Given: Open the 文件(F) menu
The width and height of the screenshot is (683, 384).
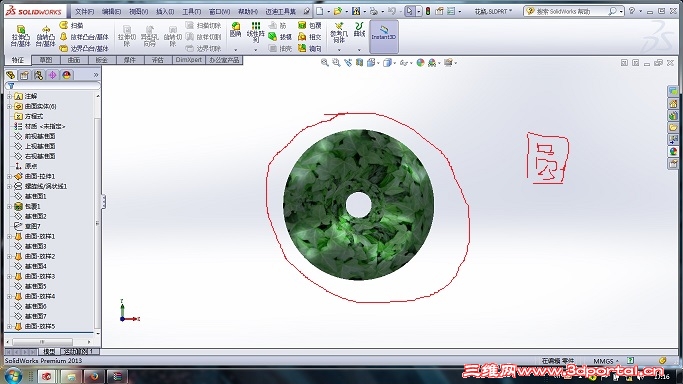Looking at the screenshot, I should (x=85, y=11).
